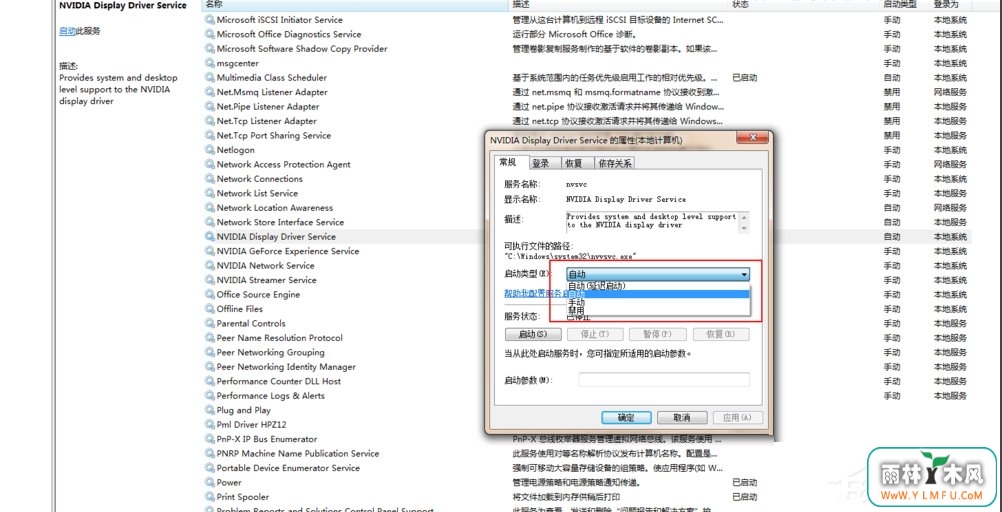Click the 取消 button
Image resolution: width=1002 pixels, height=512 pixels.
pos(682,417)
